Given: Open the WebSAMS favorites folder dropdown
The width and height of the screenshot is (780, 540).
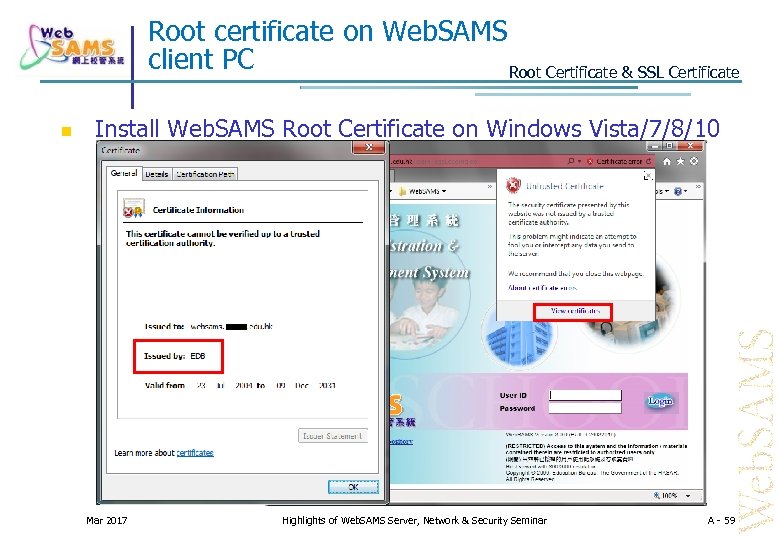Looking at the screenshot, I should coord(422,191).
